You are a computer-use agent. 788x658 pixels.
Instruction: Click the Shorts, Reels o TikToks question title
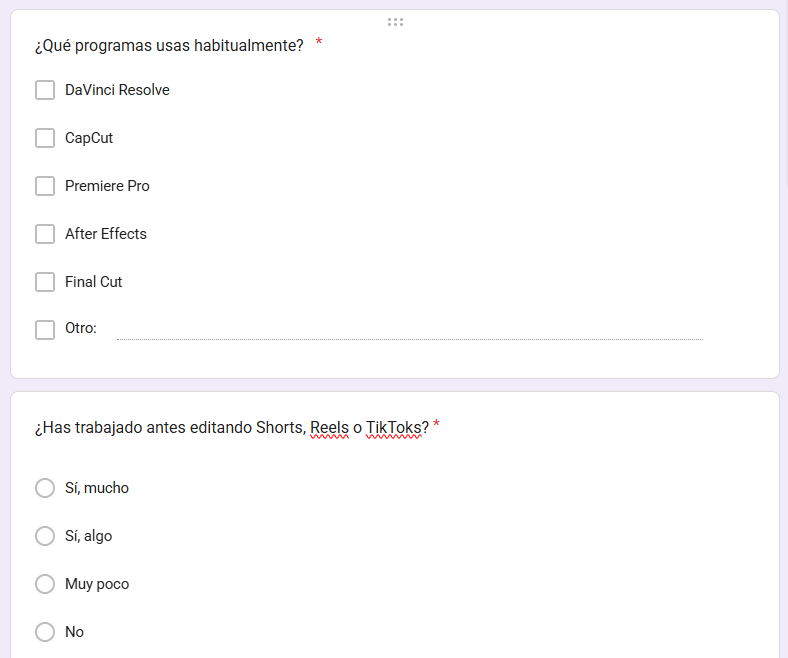pyautogui.click(x=232, y=428)
